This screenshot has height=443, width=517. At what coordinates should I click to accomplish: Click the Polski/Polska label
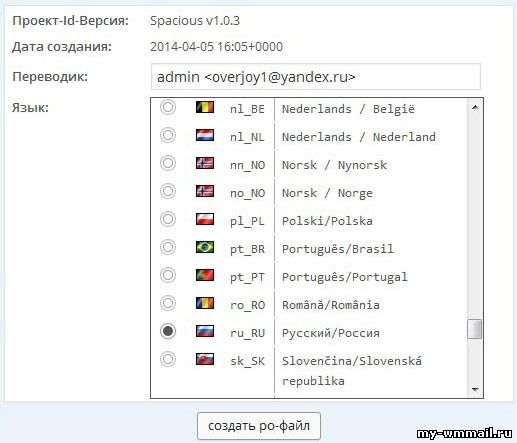point(327,221)
